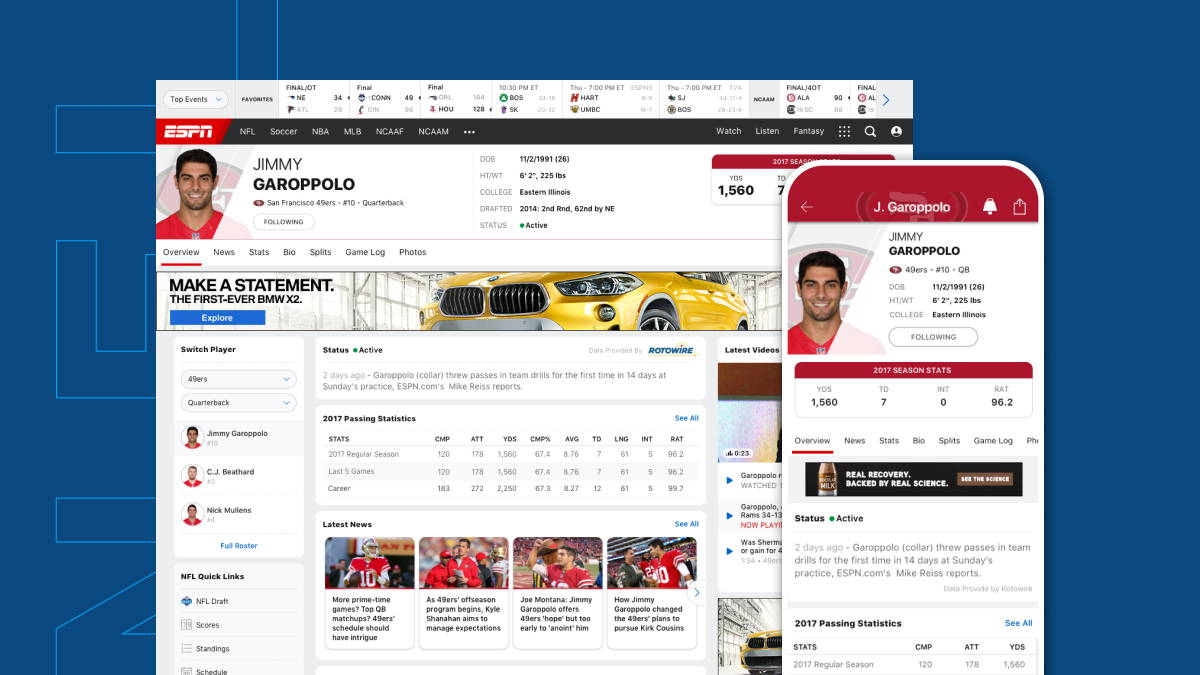Open the 'More prime-time games' news card

[x=370, y=593]
